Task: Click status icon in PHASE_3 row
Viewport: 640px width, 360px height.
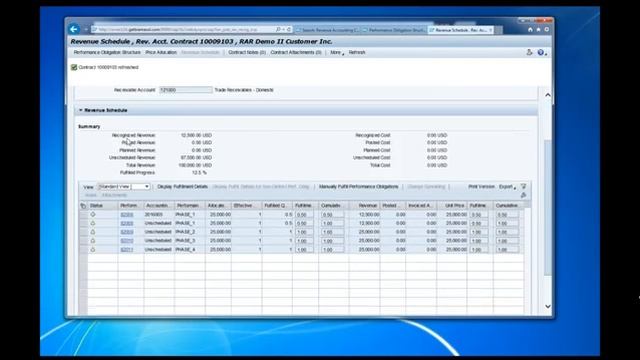Action: [x=93, y=240]
